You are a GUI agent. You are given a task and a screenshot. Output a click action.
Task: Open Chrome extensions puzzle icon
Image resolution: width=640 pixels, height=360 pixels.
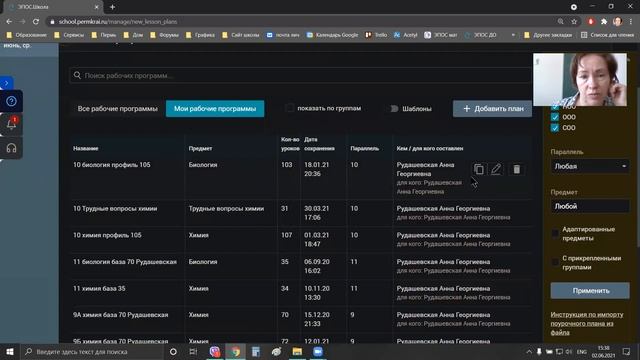604,22
